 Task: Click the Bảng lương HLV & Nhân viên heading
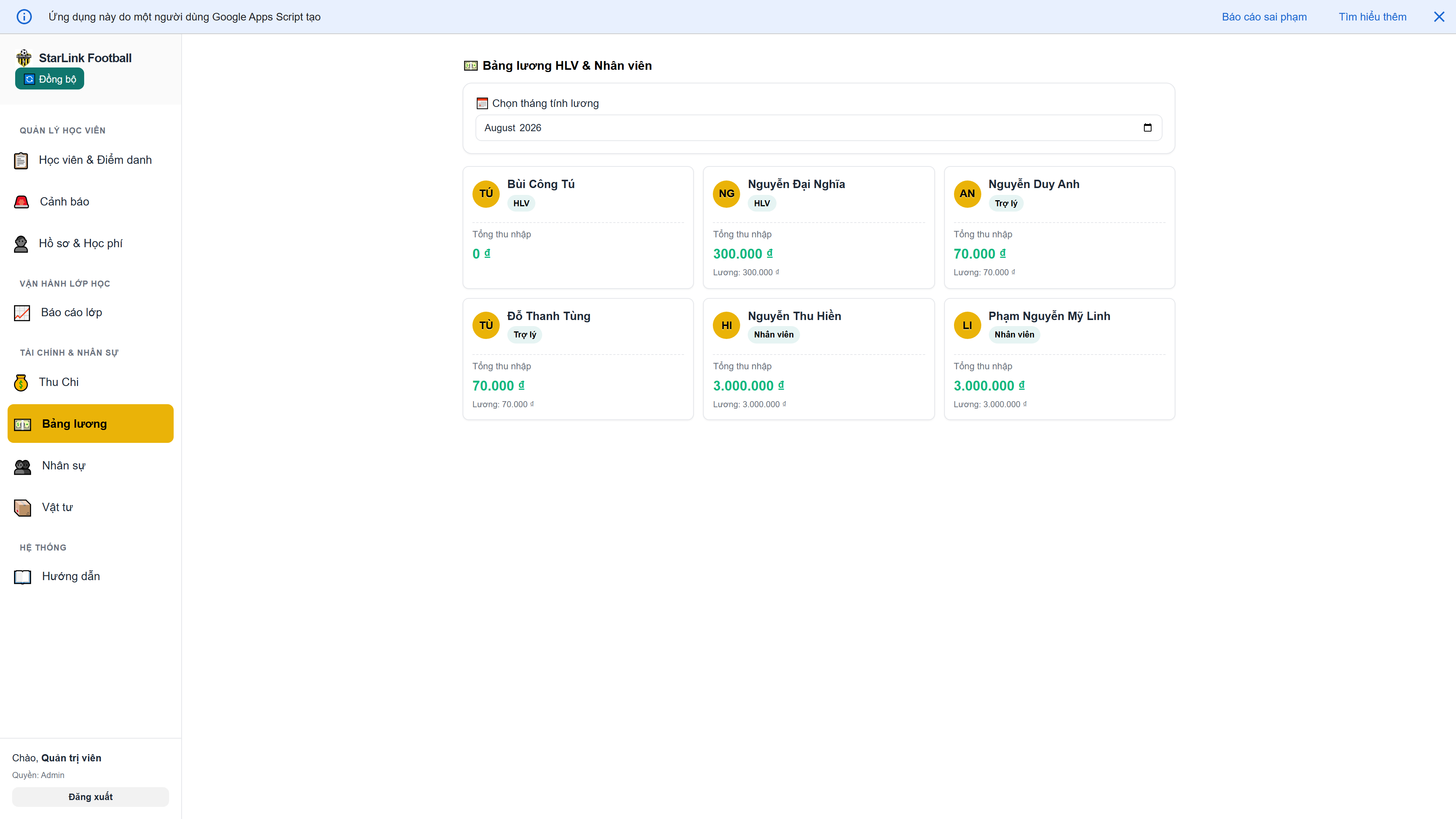[567, 66]
